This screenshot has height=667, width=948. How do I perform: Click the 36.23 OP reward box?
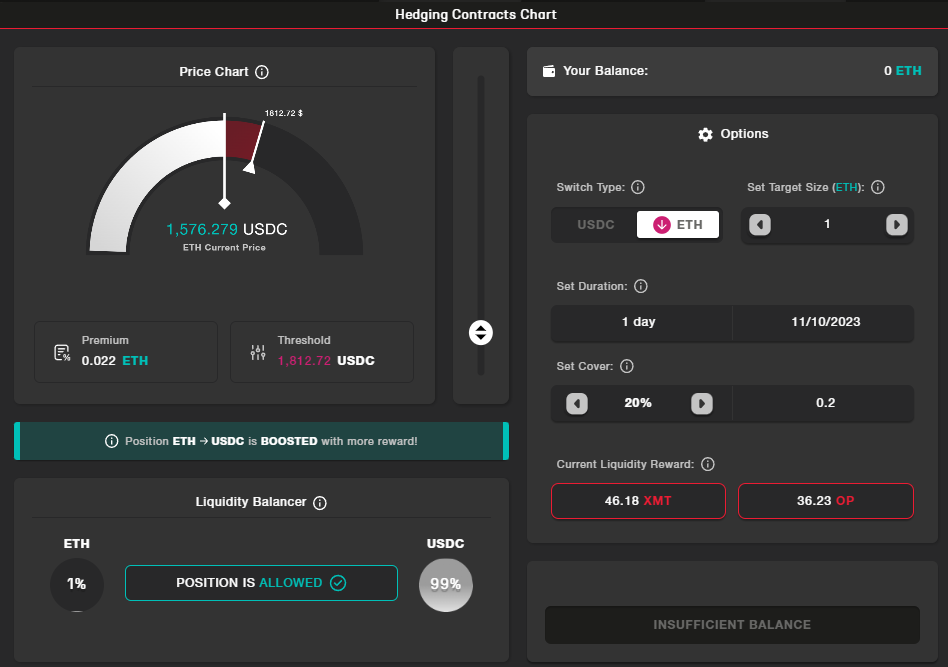tap(825, 501)
